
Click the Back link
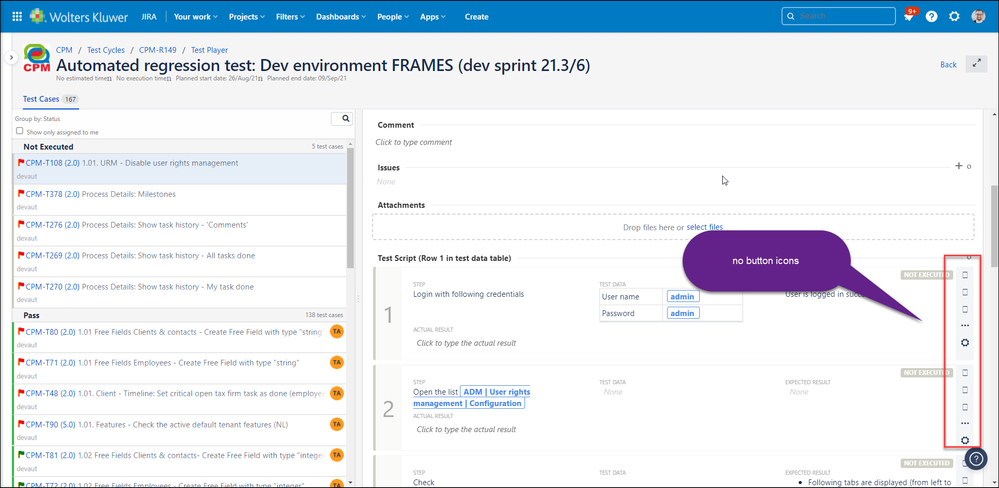[x=948, y=64]
